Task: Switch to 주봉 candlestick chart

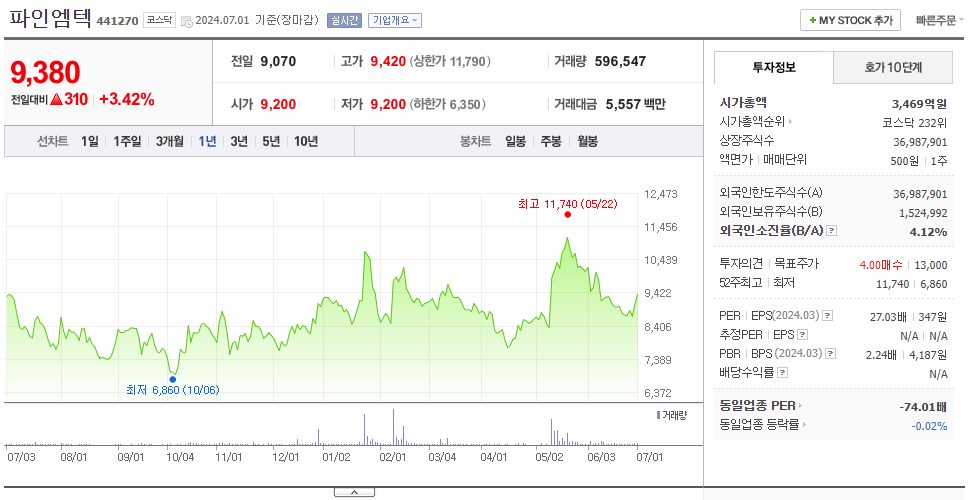Action: click(551, 141)
